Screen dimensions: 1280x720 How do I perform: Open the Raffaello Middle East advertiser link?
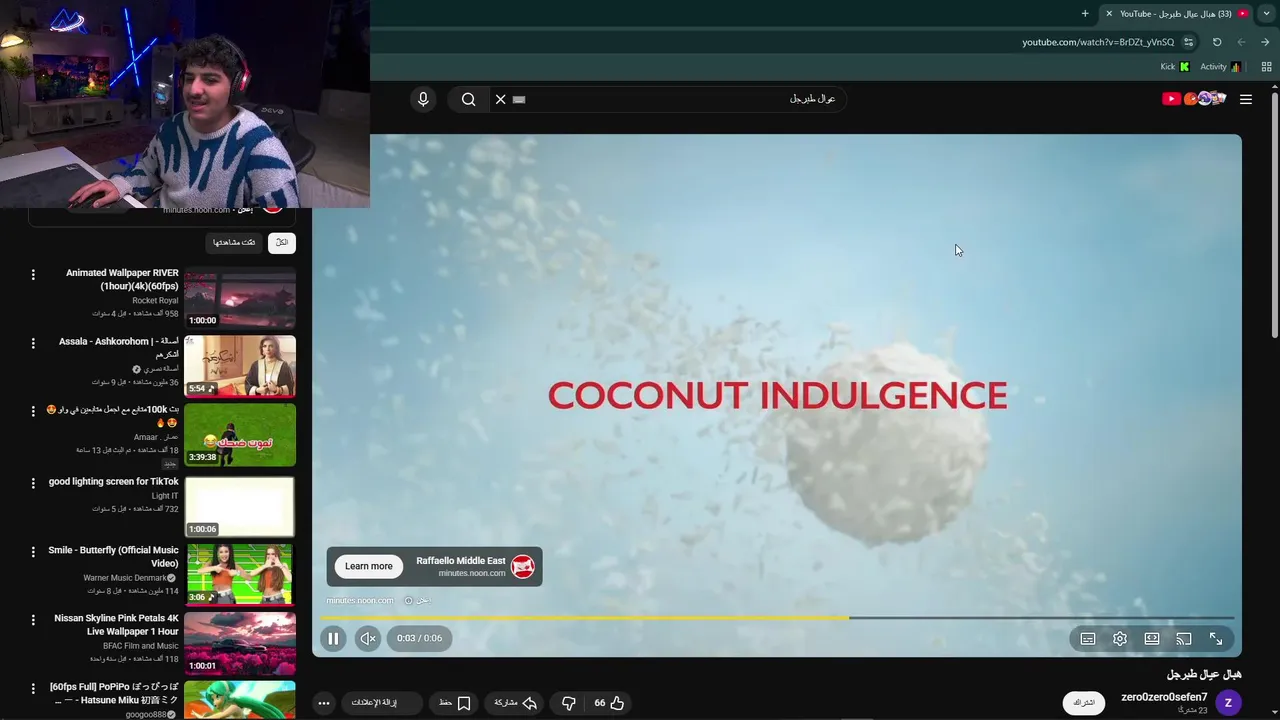point(461,561)
